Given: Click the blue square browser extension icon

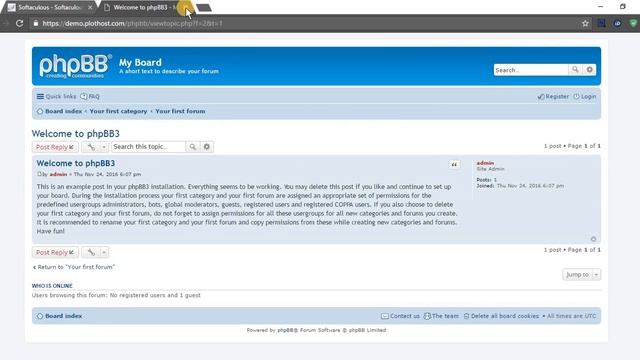Looking at the screenshot, I should (601, 23).
